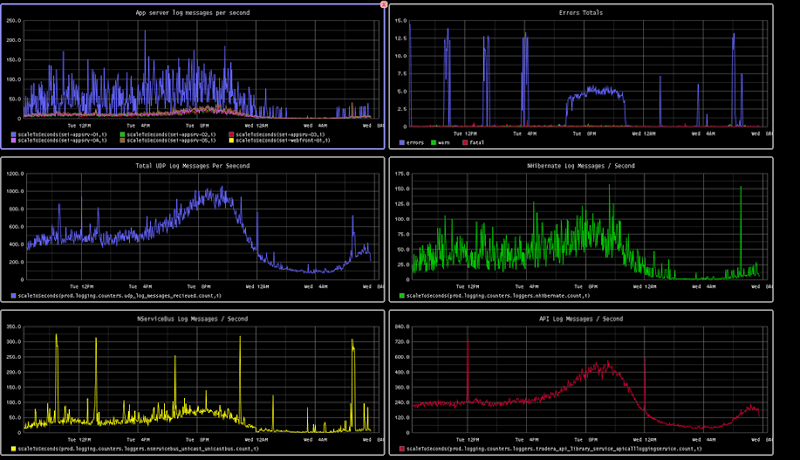Click the yellow set-webfront-01 legend swatch
This screenshot has height=460, width=800.
[229, 141]
